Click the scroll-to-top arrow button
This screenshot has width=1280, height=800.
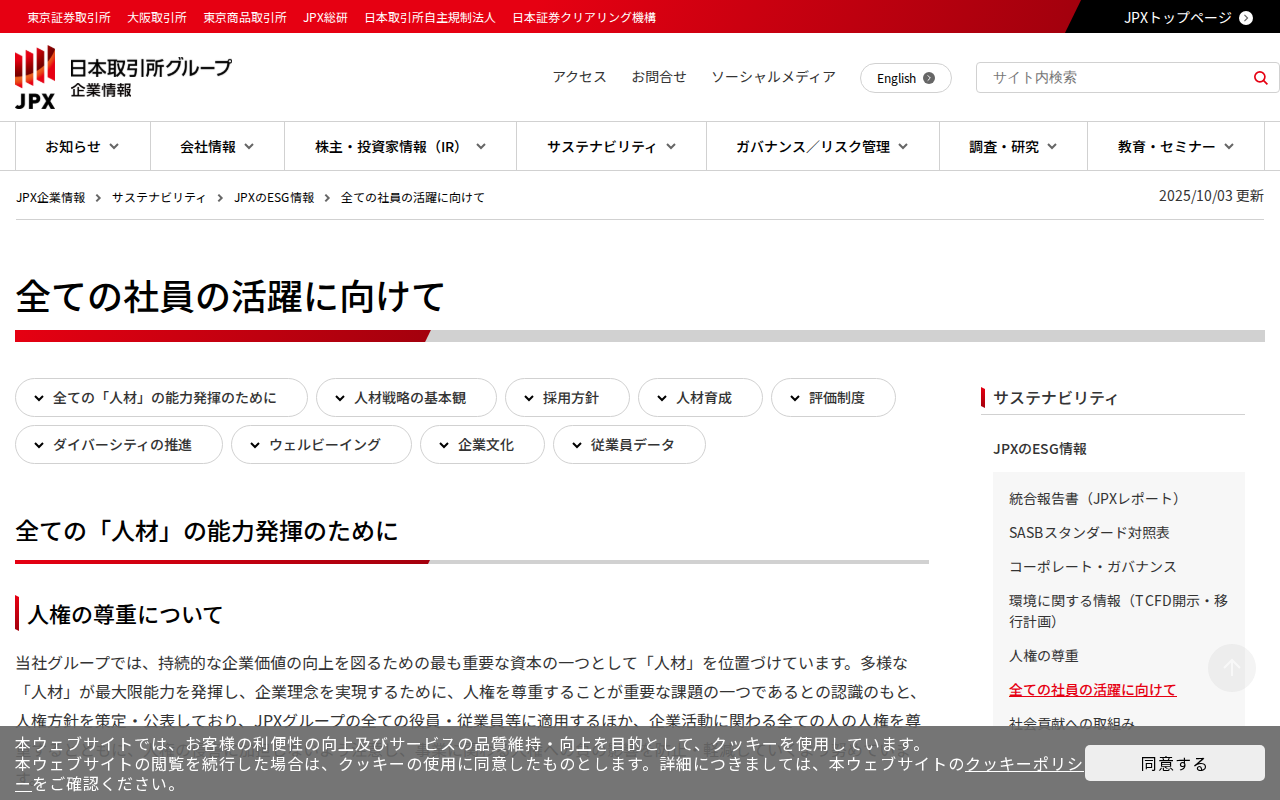click(1231, 668)
